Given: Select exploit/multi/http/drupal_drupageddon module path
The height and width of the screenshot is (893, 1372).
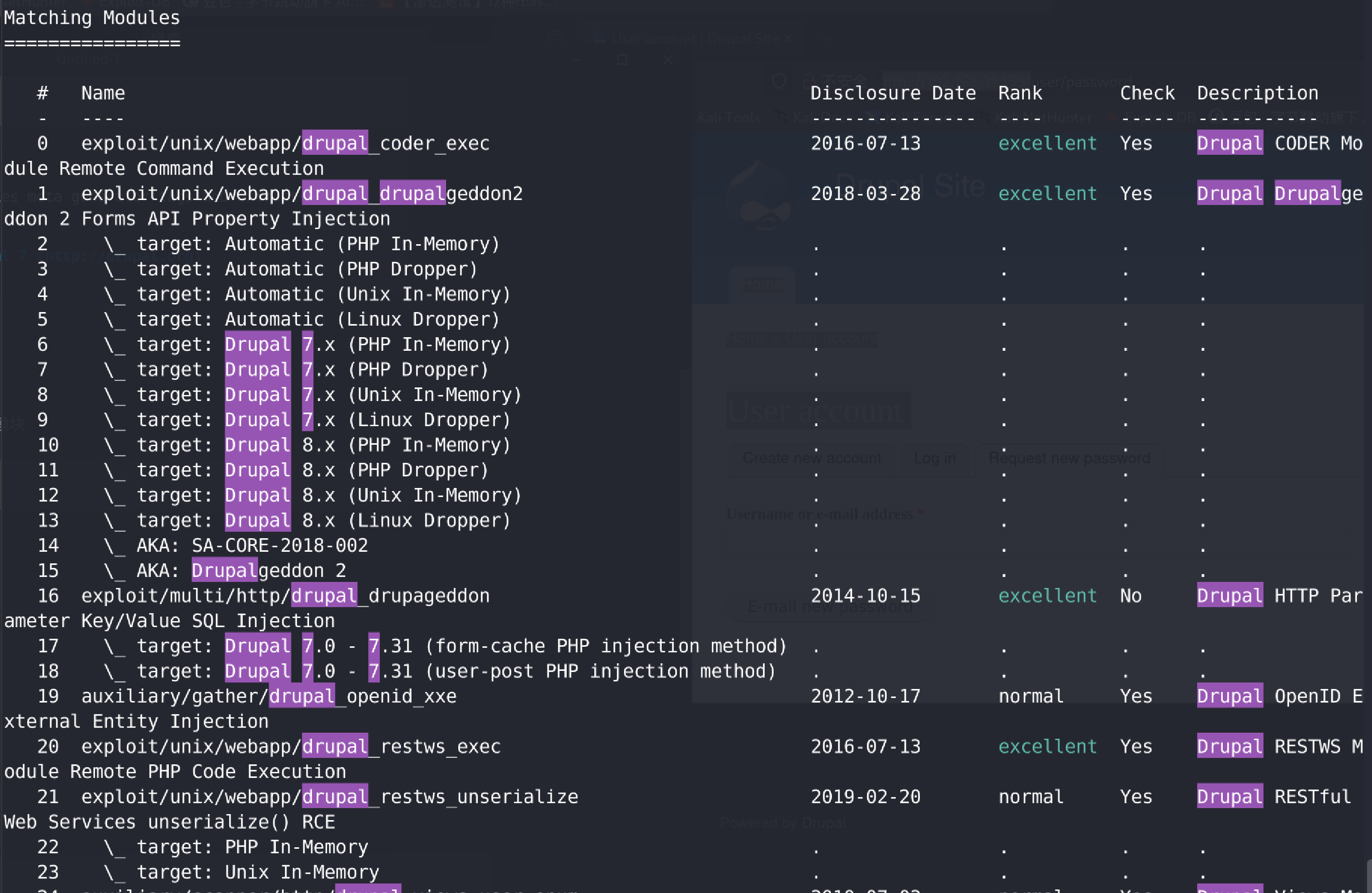Looking at the screenshot, I should 285,596.
